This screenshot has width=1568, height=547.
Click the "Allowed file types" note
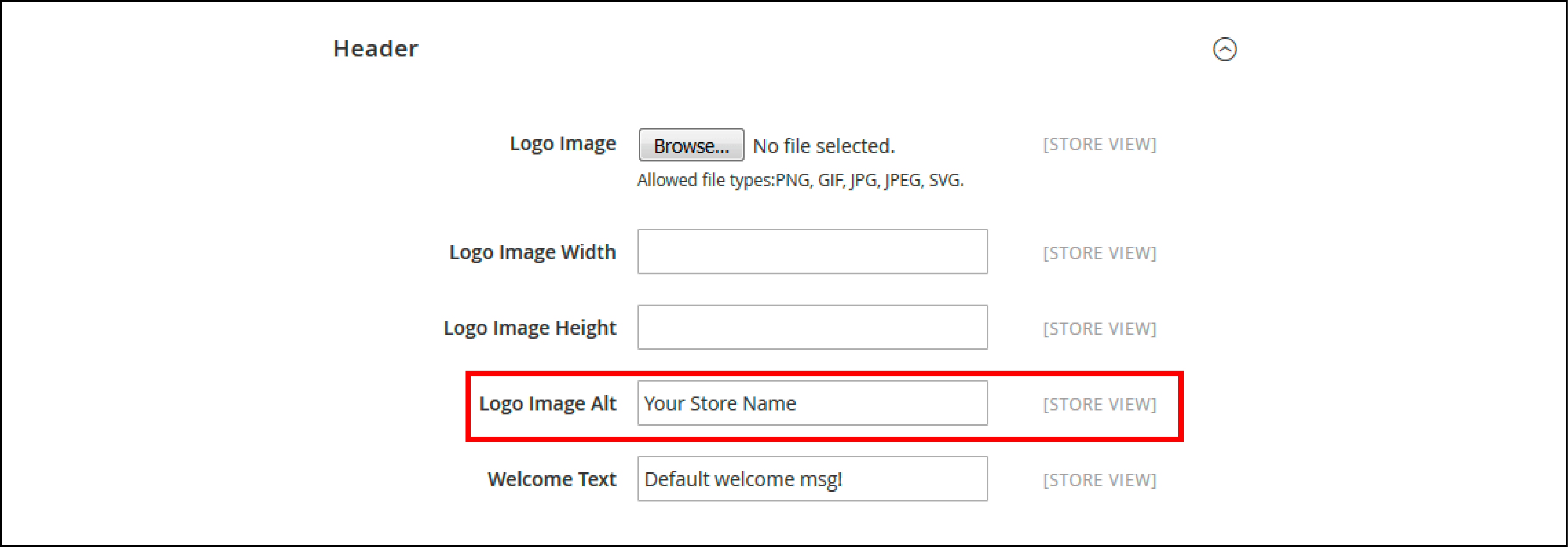point(801,180)
